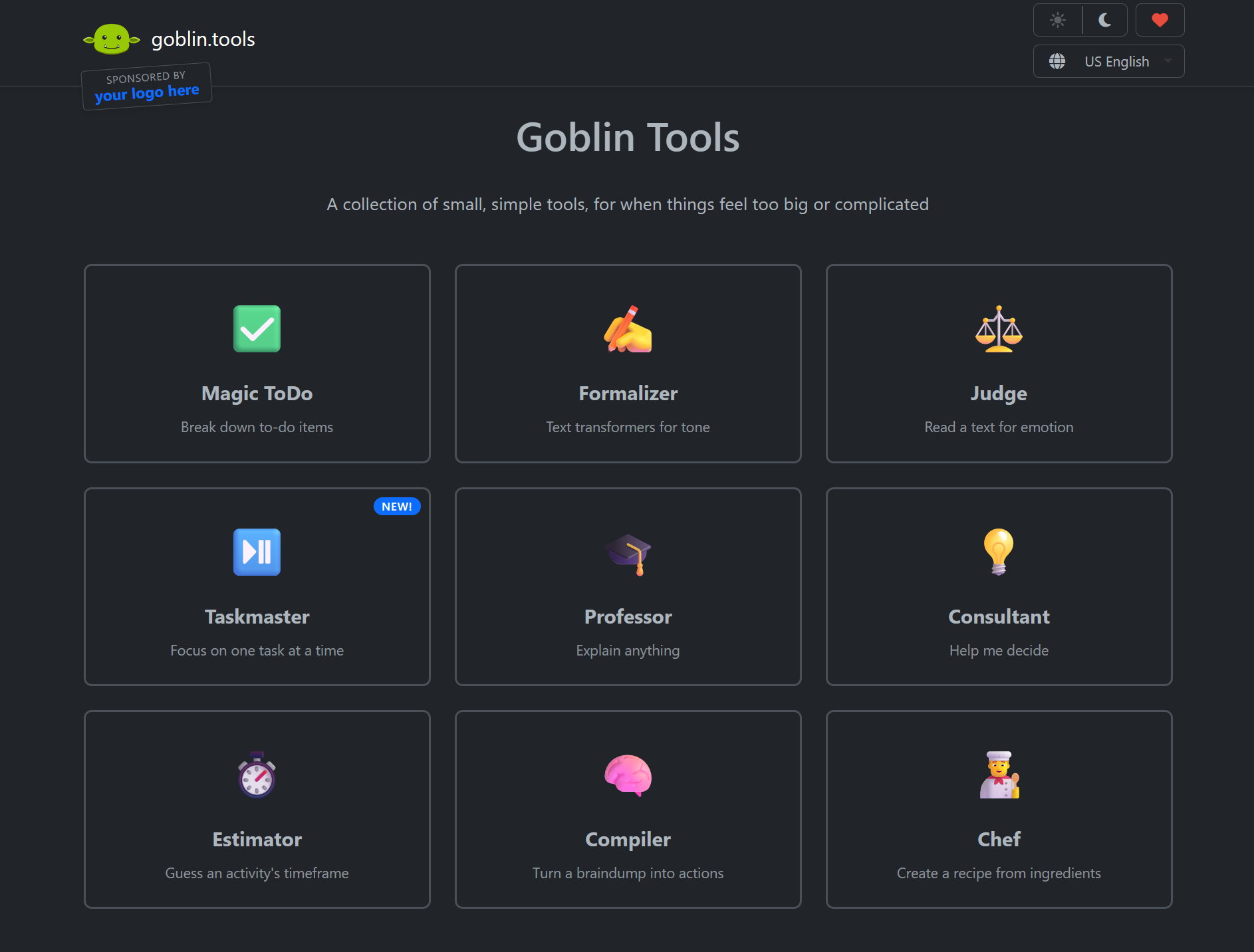Click the NEW! badge on Taskmaster card

[397, 507]
